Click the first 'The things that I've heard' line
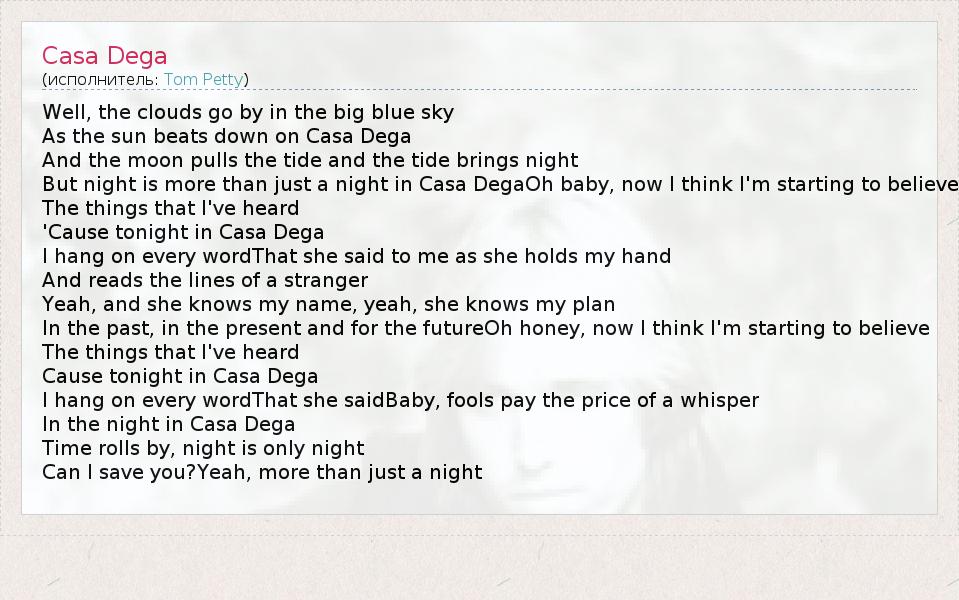Screen dimensions: 959x600 click(x=171, y=208)
